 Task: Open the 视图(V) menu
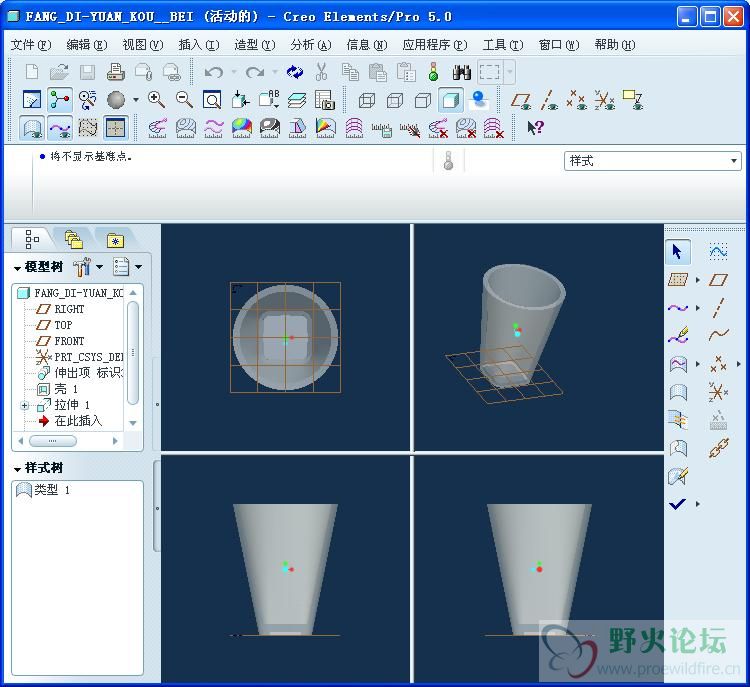143,45
